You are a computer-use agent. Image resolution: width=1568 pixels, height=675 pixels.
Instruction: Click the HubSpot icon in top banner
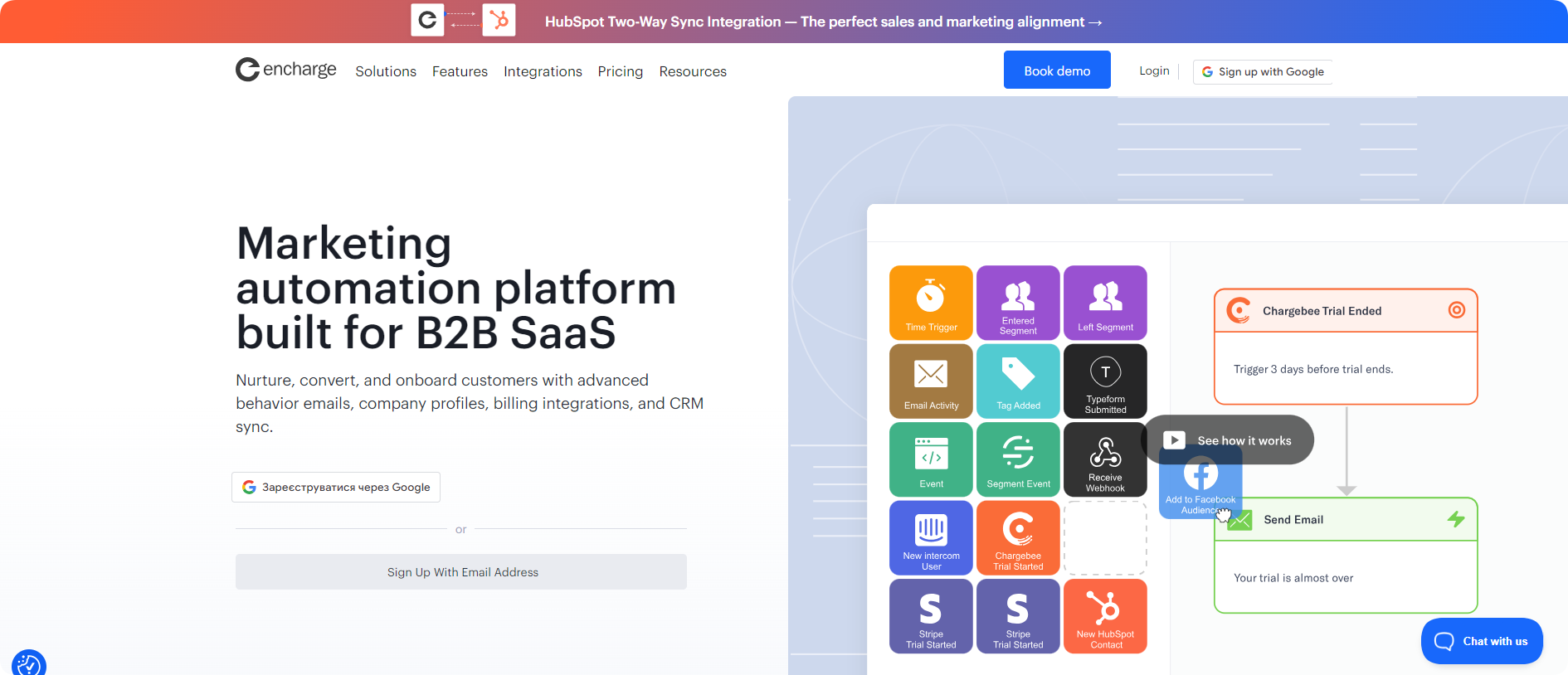pyautogui.click(x=499, y=20)
